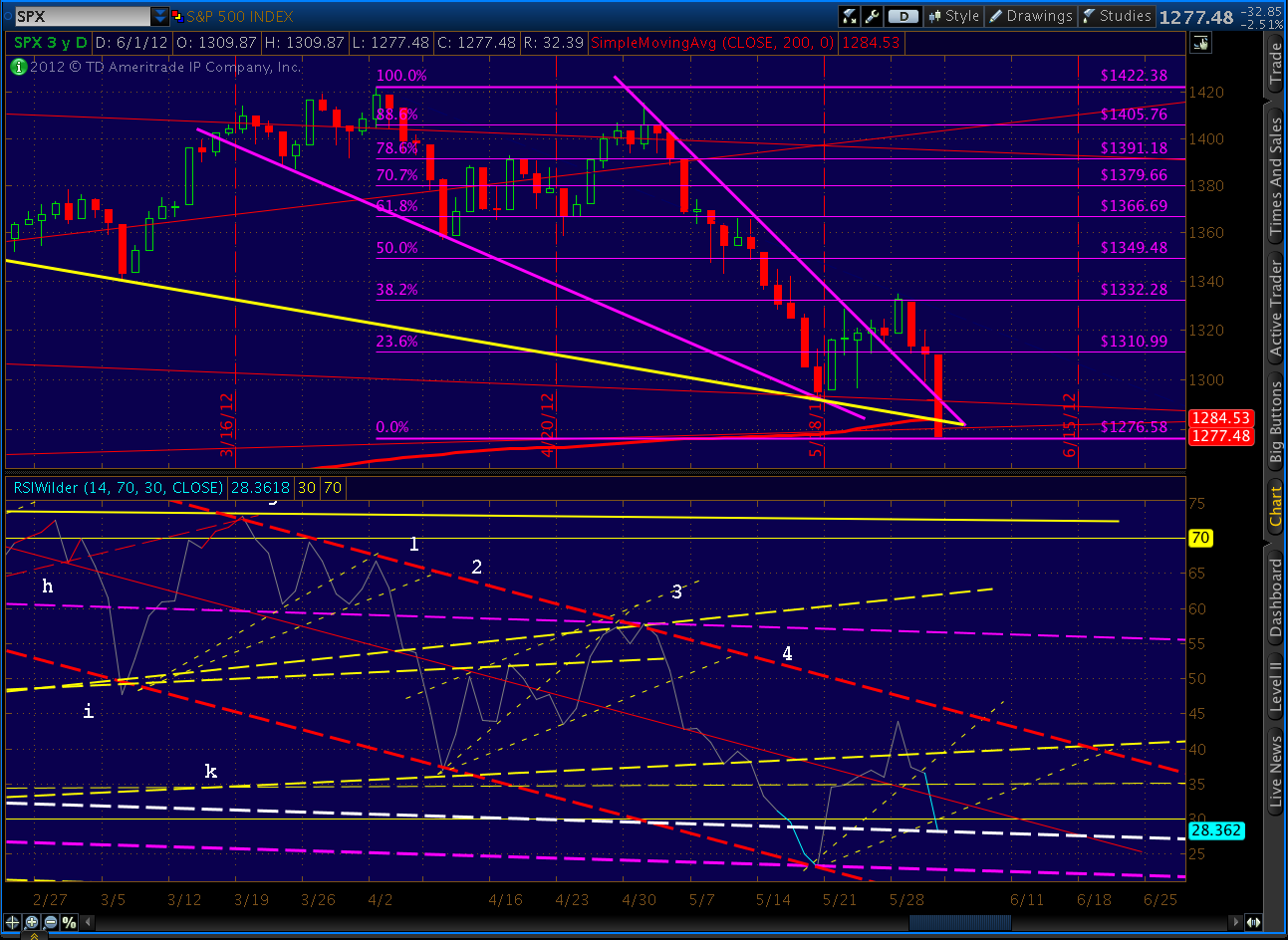Viewport: 1288px width, 940px height.
Task: Click the 4/16 date on the time axis
Action: [506, 899]
